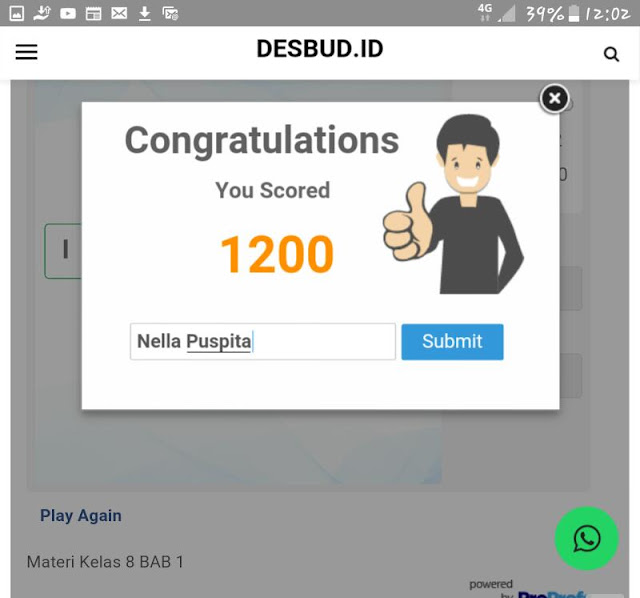Click the search magnifier icon
The width and height of the screenshot is (640, 598).
(611, 54)
